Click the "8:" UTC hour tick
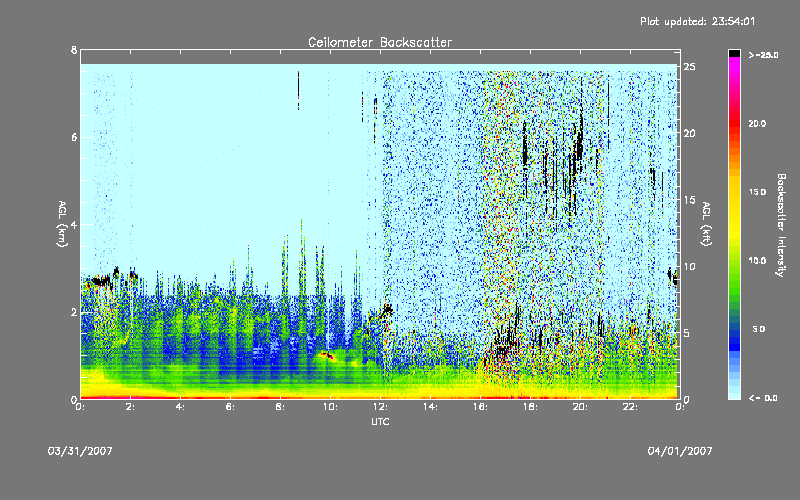The height and width of the screenshot is (500, 800). click(280, 407)
